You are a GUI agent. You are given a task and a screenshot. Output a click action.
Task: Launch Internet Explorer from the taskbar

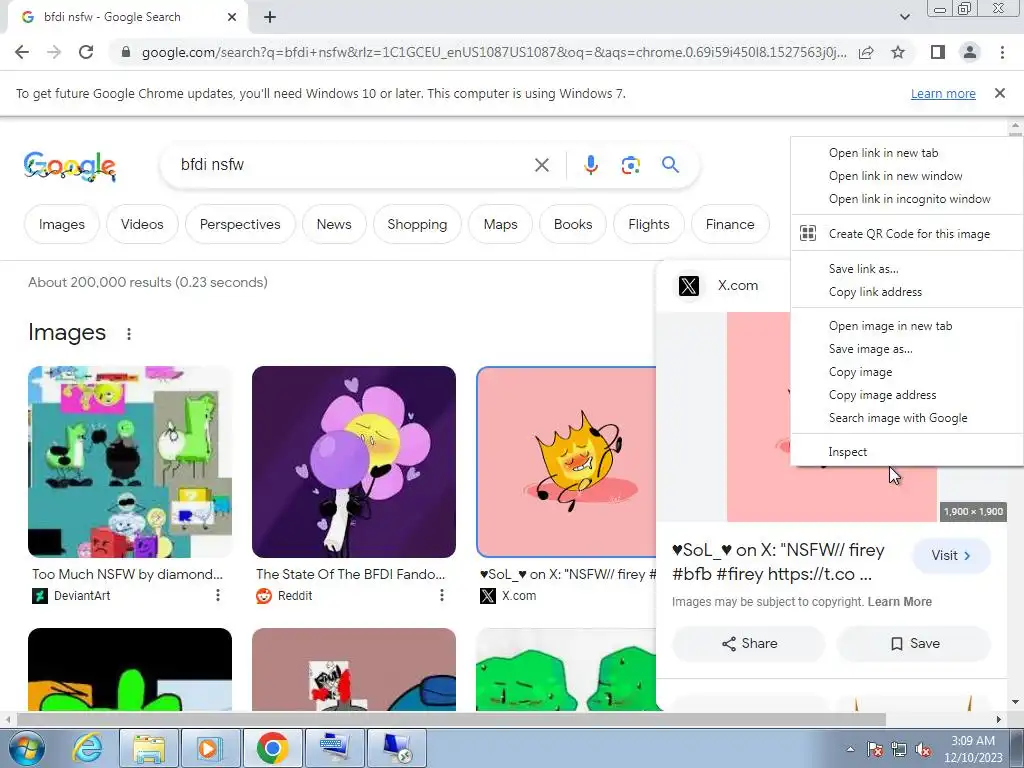87,748
